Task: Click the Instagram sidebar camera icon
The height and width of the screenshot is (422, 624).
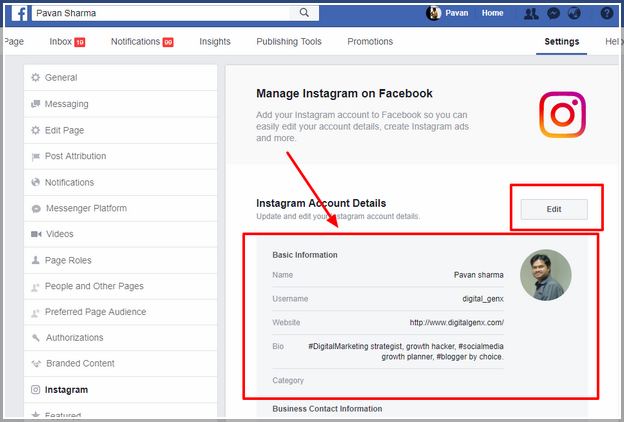Action: click(x=35, y=390)
